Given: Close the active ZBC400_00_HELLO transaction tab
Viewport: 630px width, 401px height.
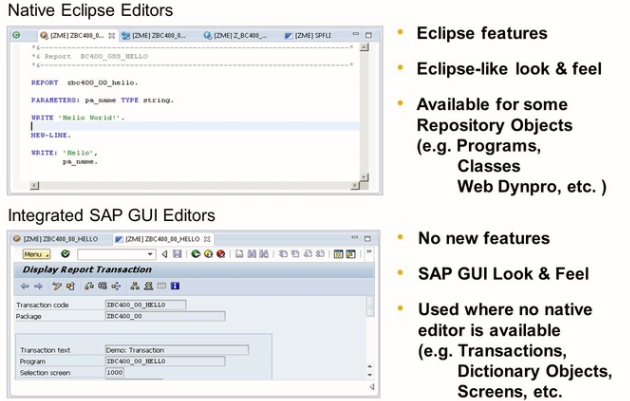Looking at the screenshot, I should (x=208, y=239).
